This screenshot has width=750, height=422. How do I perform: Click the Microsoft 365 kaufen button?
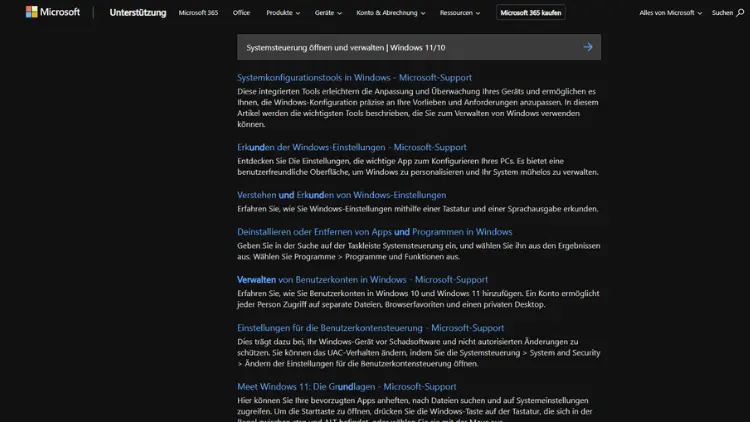click(530, 13)
